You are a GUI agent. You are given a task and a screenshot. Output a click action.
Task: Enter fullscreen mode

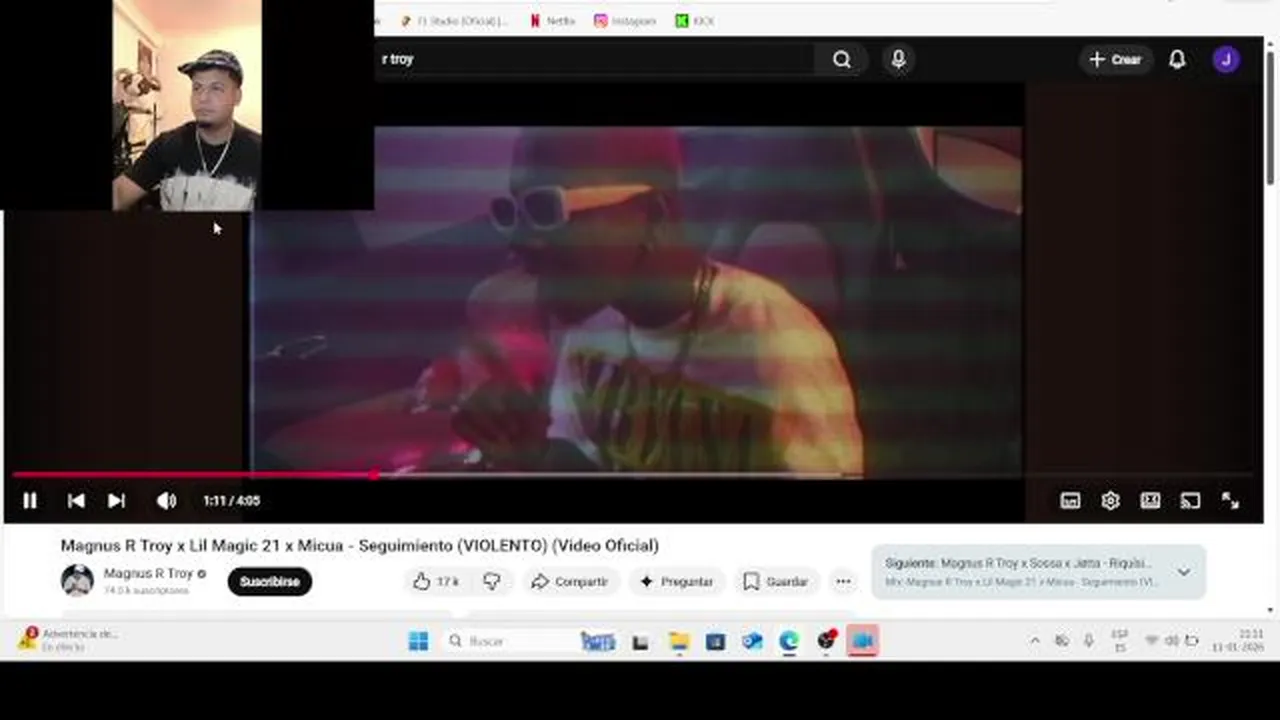click(x=1231, y=501)
